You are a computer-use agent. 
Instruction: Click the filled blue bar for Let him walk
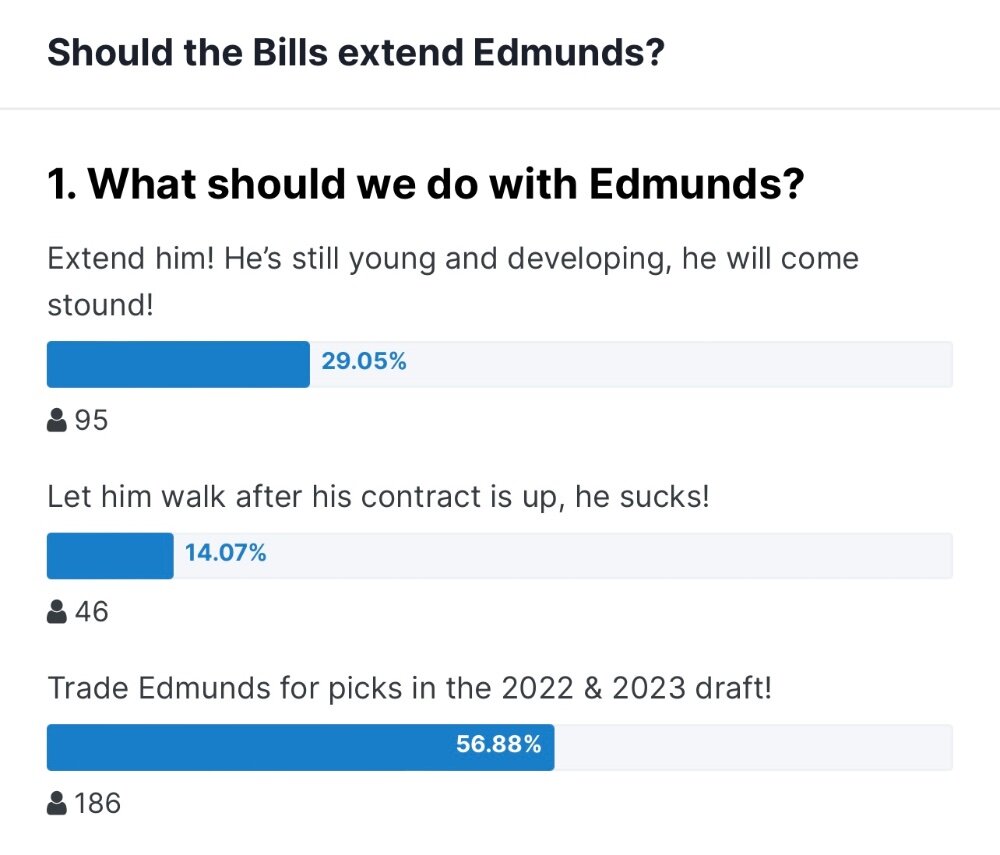[x=110, y=556]
